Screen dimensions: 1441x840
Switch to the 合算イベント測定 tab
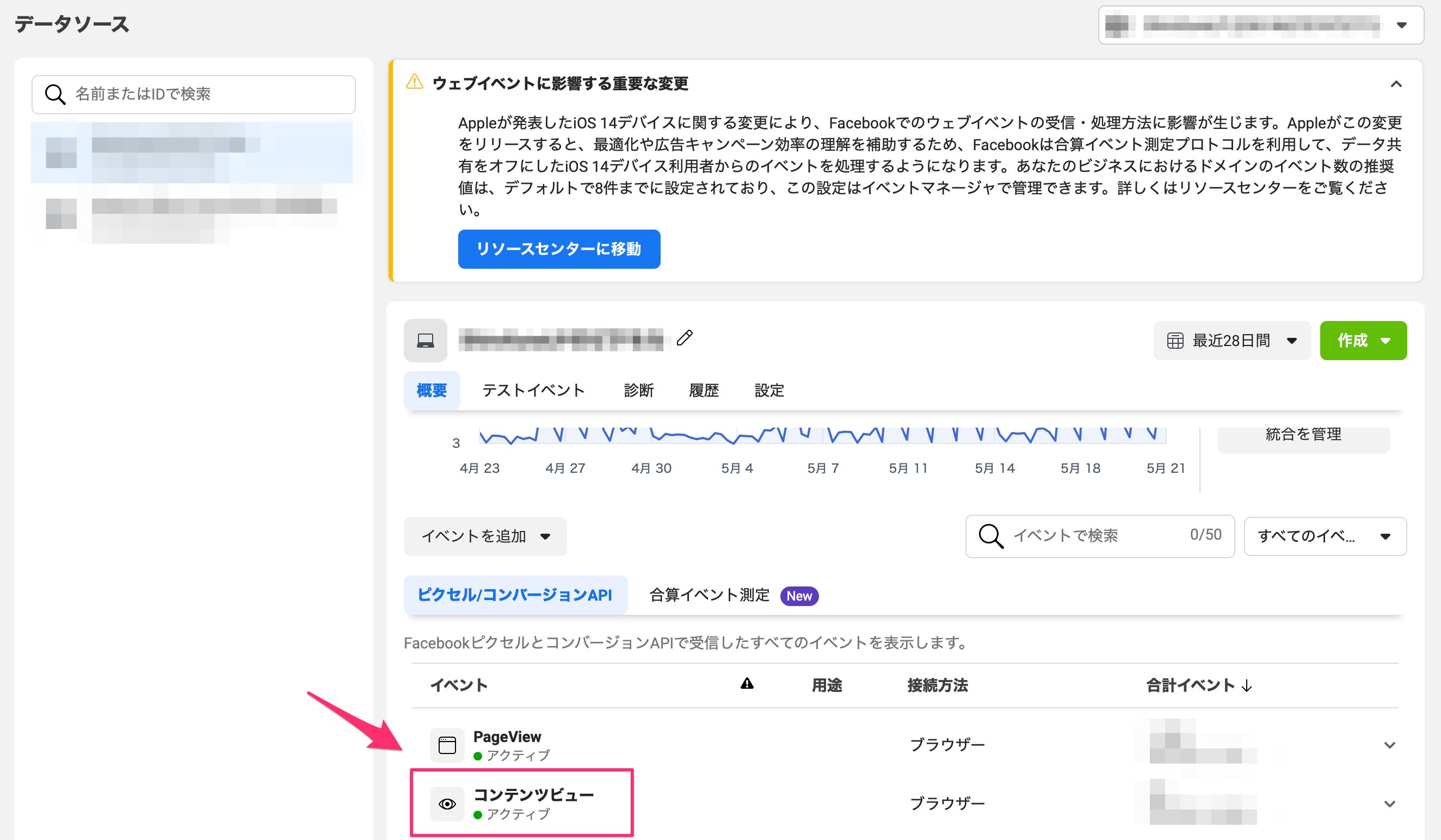709,595
